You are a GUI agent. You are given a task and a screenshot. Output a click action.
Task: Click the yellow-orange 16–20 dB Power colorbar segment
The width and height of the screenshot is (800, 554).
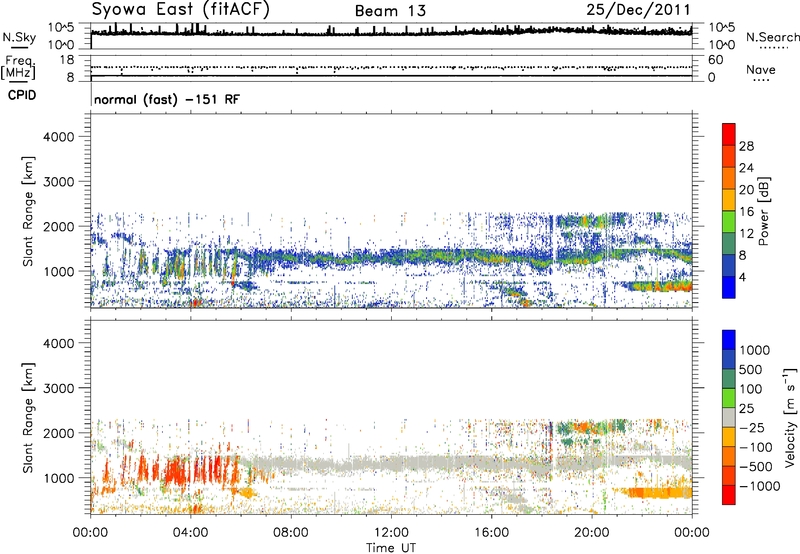click(729, 200)
